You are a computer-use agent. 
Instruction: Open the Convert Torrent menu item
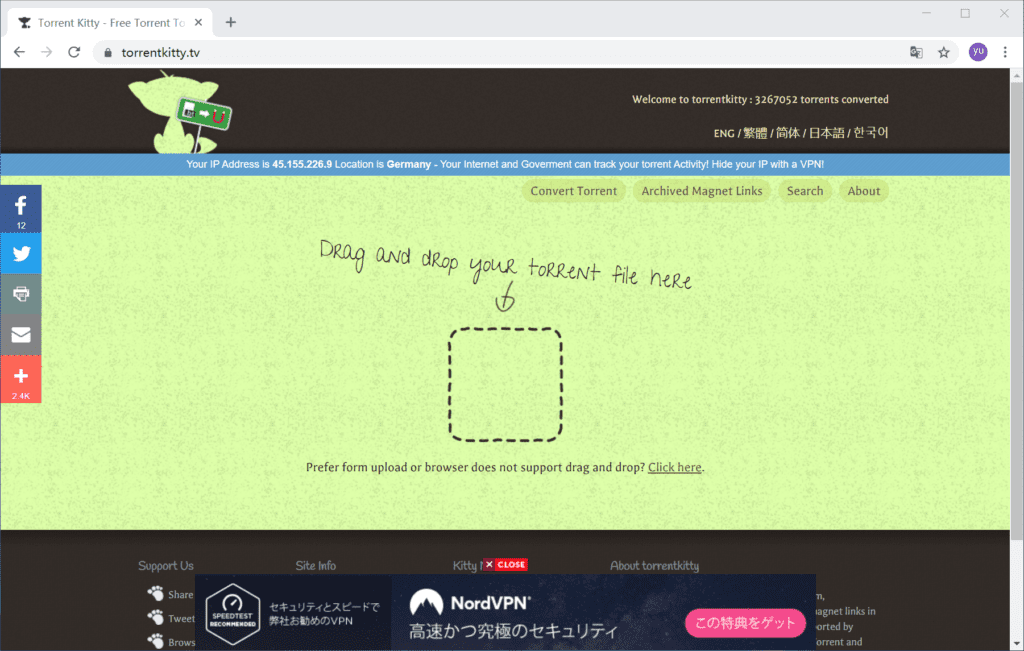click(573, 191)
